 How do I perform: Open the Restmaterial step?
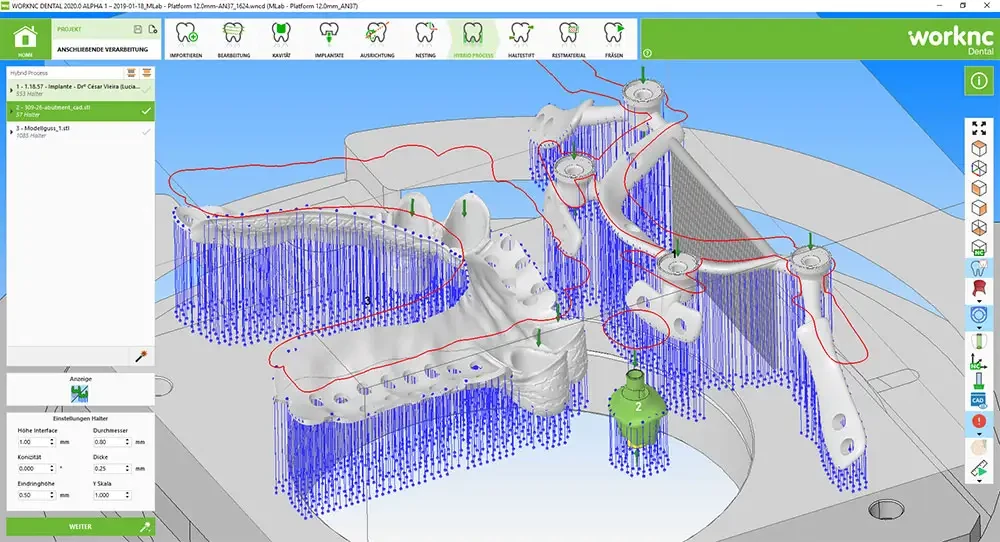tap(568, 40)
